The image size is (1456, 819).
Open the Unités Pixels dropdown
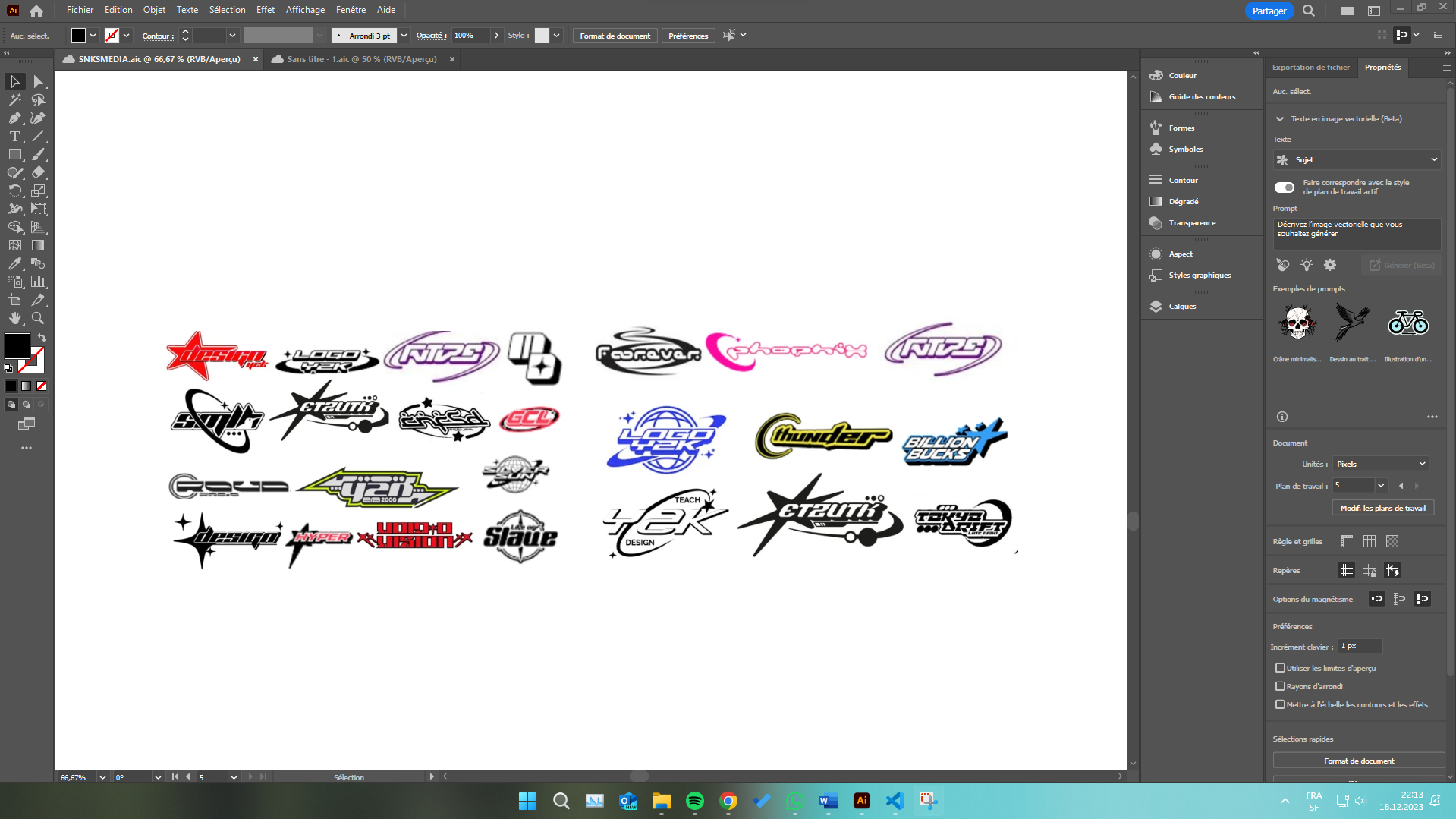coord(1381,464)
